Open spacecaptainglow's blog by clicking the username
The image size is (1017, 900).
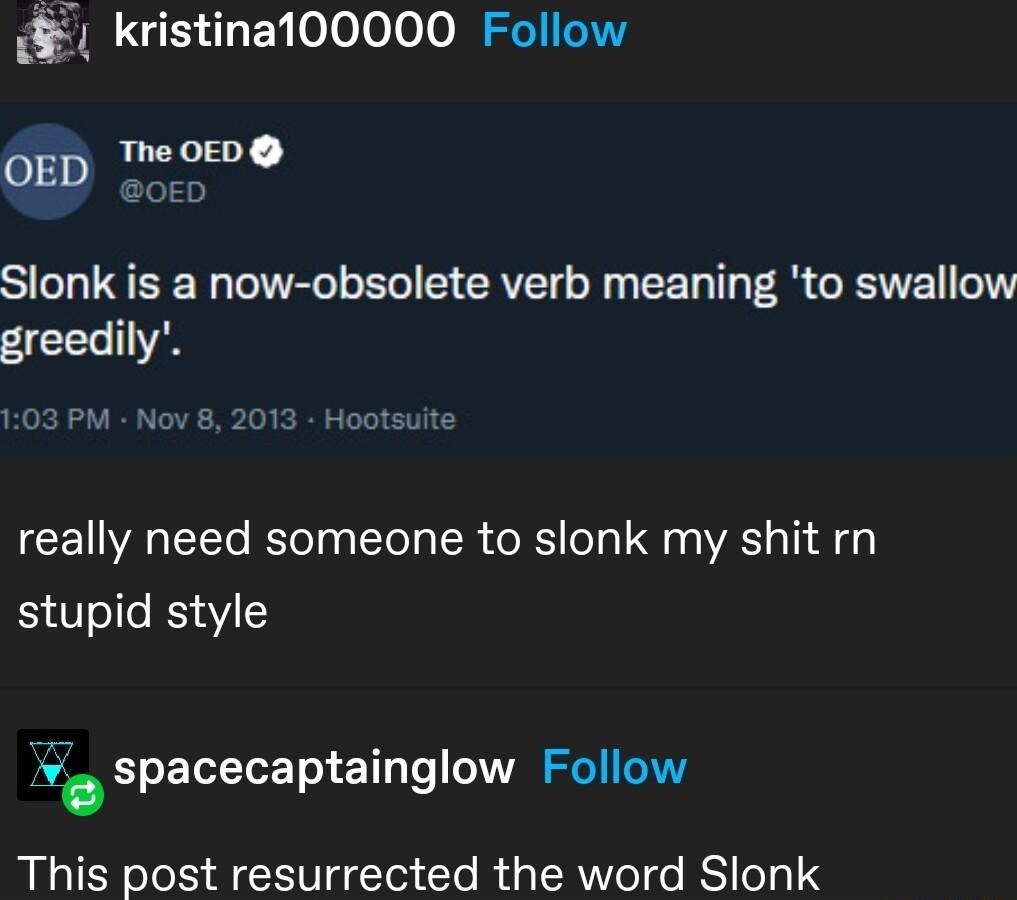pos(313,767)
